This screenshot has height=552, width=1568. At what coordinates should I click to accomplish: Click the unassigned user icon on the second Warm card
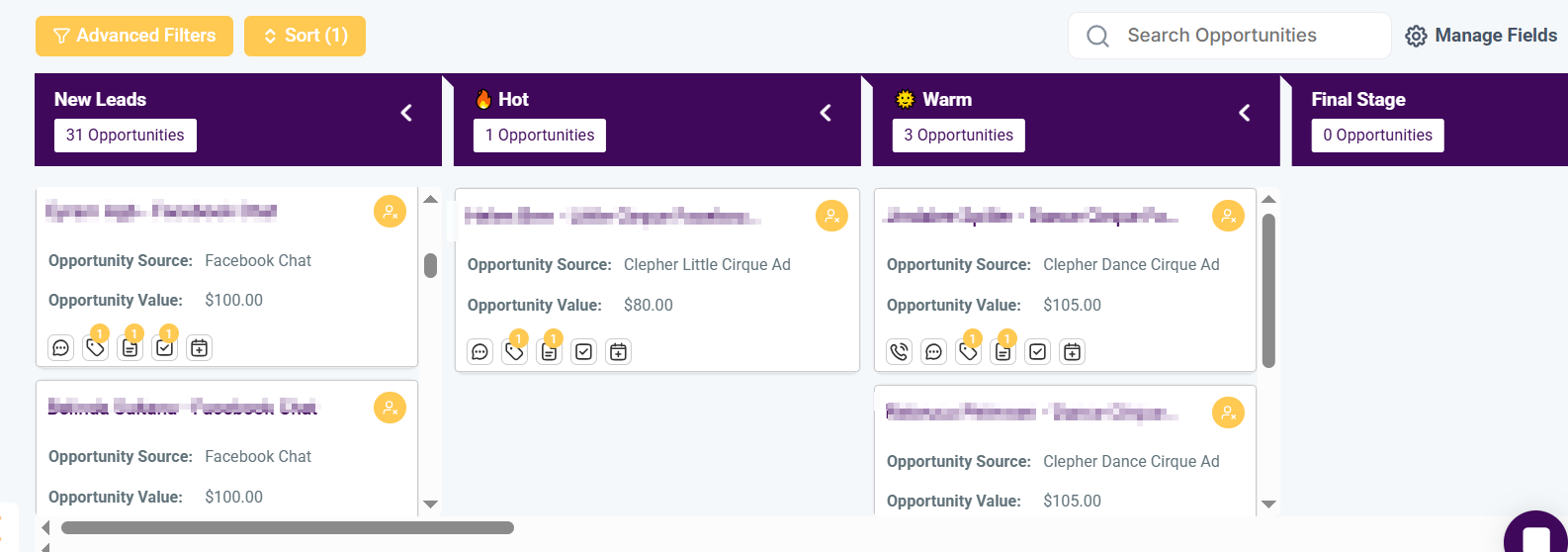pyautogui.click(x=1228, y=413)
